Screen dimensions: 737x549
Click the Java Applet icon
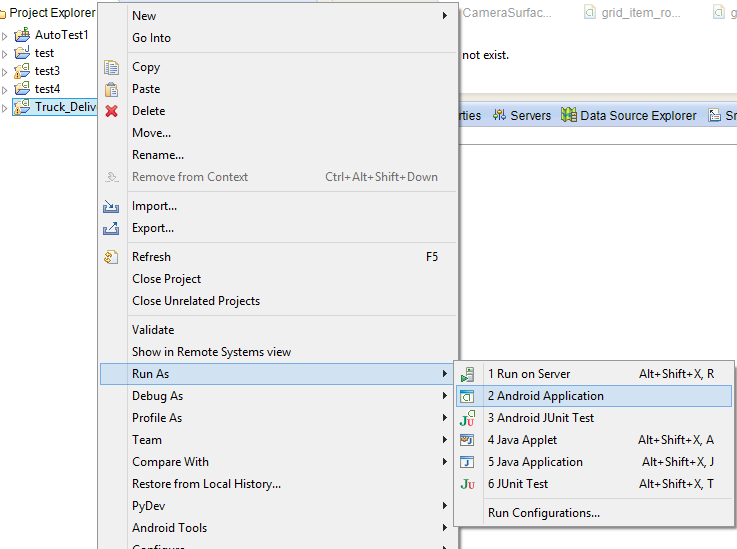pos(467,440)
